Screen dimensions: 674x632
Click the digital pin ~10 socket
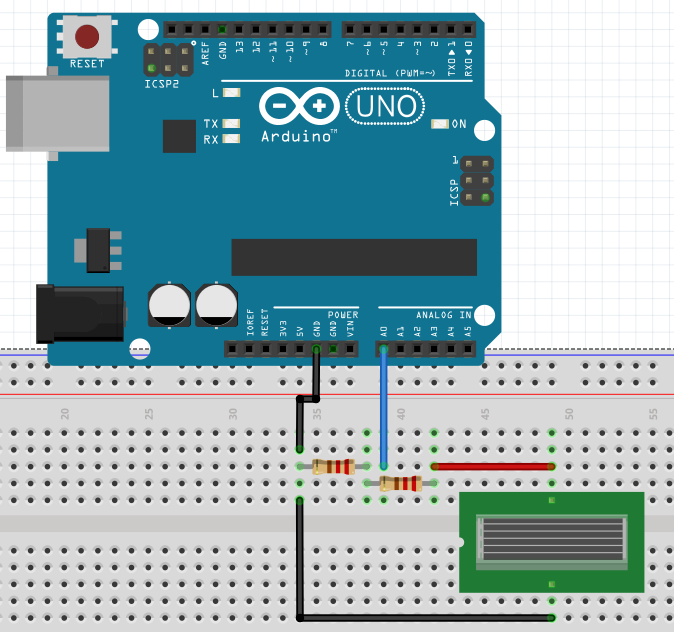point(289,30)
